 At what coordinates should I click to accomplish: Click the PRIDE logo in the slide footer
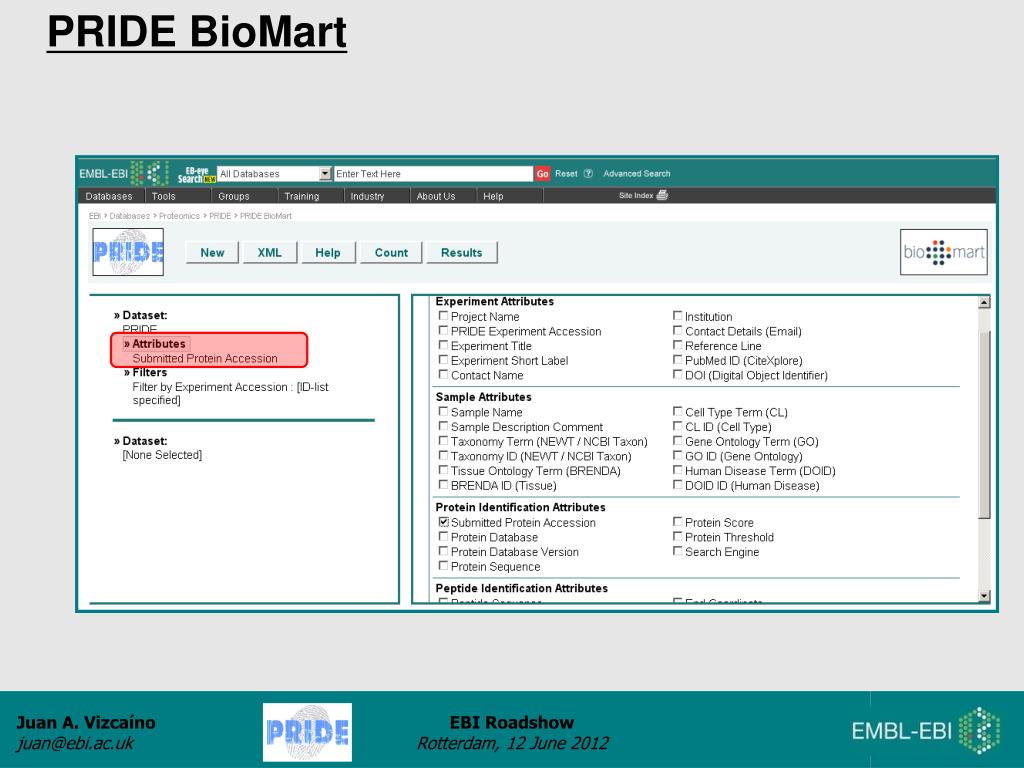[307, 732]
